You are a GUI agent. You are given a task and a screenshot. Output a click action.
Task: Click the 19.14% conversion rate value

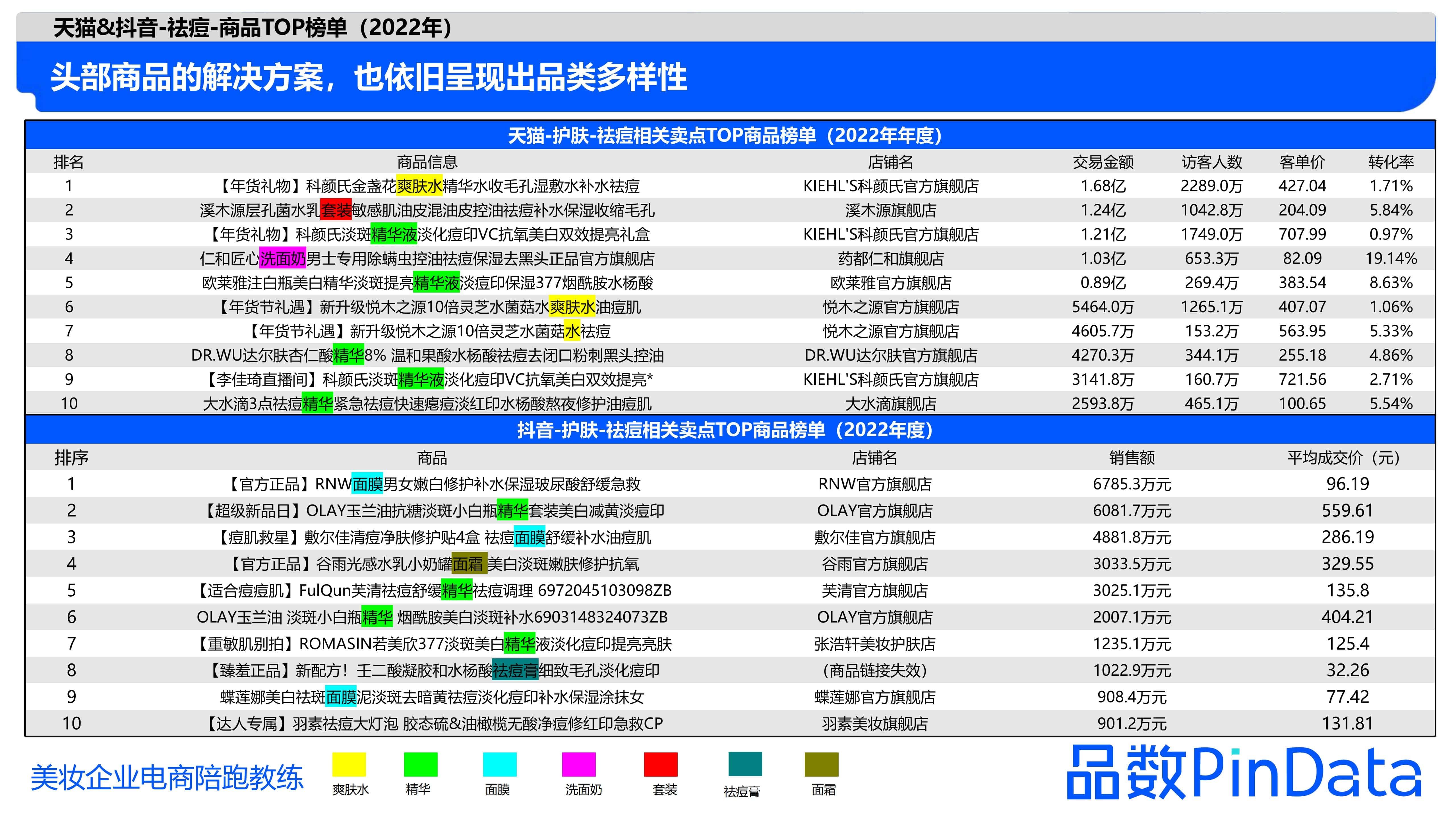click(x=1391, y=258)
